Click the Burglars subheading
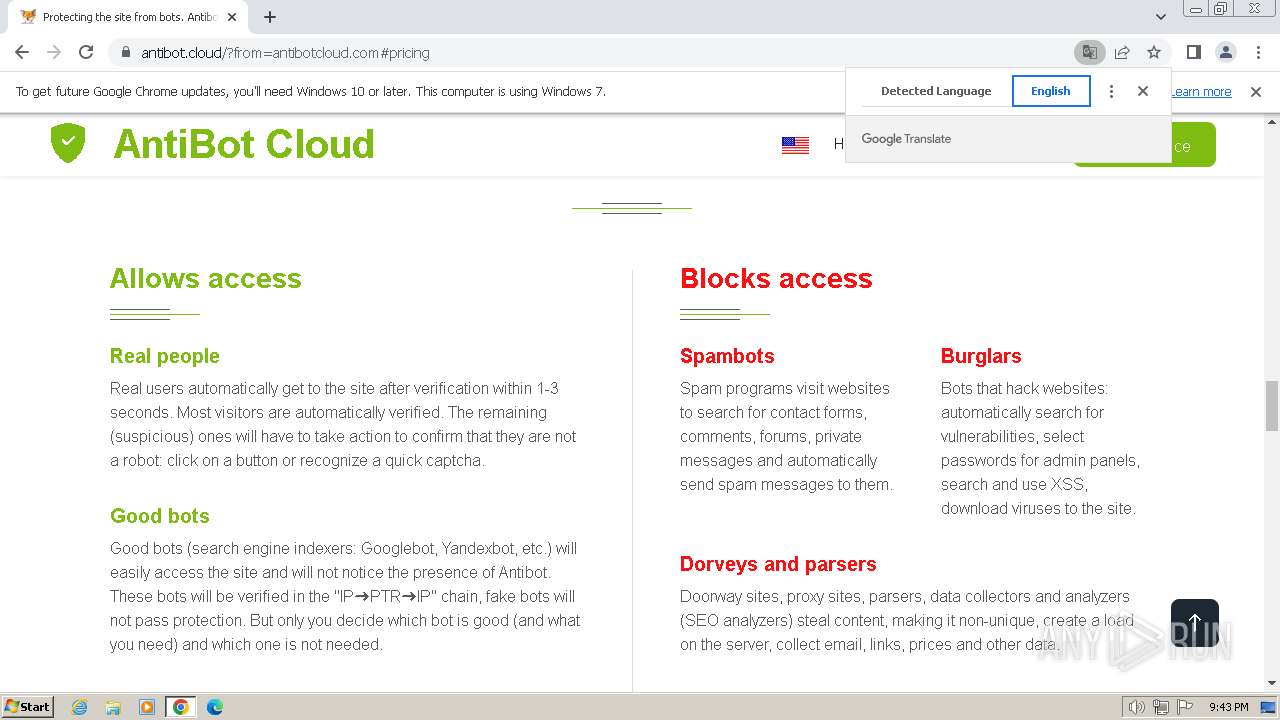The width and height of the screenshot is (1280, 720). 981,356
